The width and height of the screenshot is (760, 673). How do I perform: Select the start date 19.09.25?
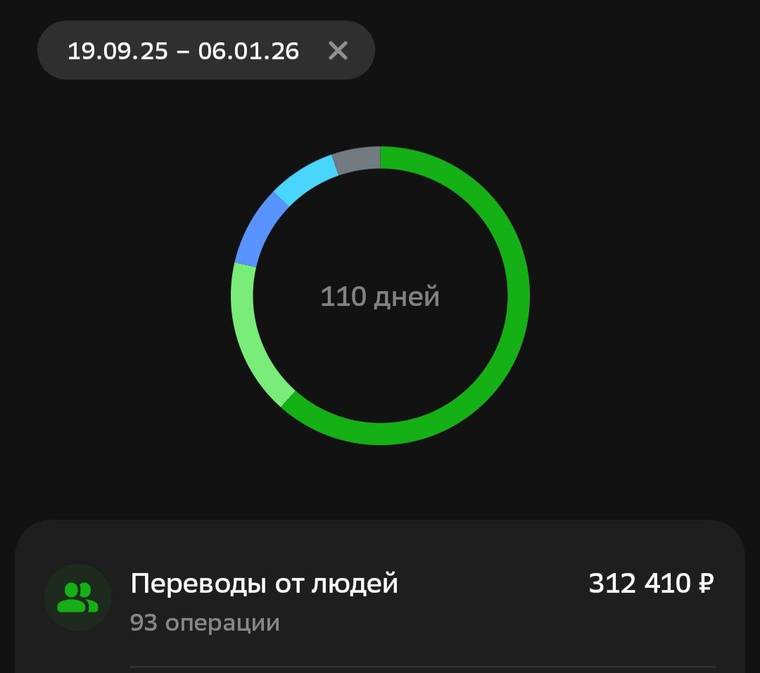117,51
